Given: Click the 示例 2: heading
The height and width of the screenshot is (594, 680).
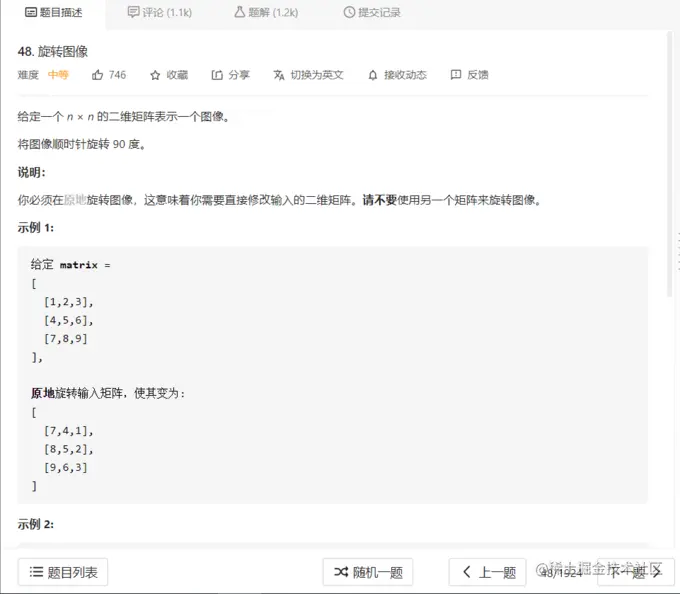Looking at the screenshot, I should pos(36,524).
